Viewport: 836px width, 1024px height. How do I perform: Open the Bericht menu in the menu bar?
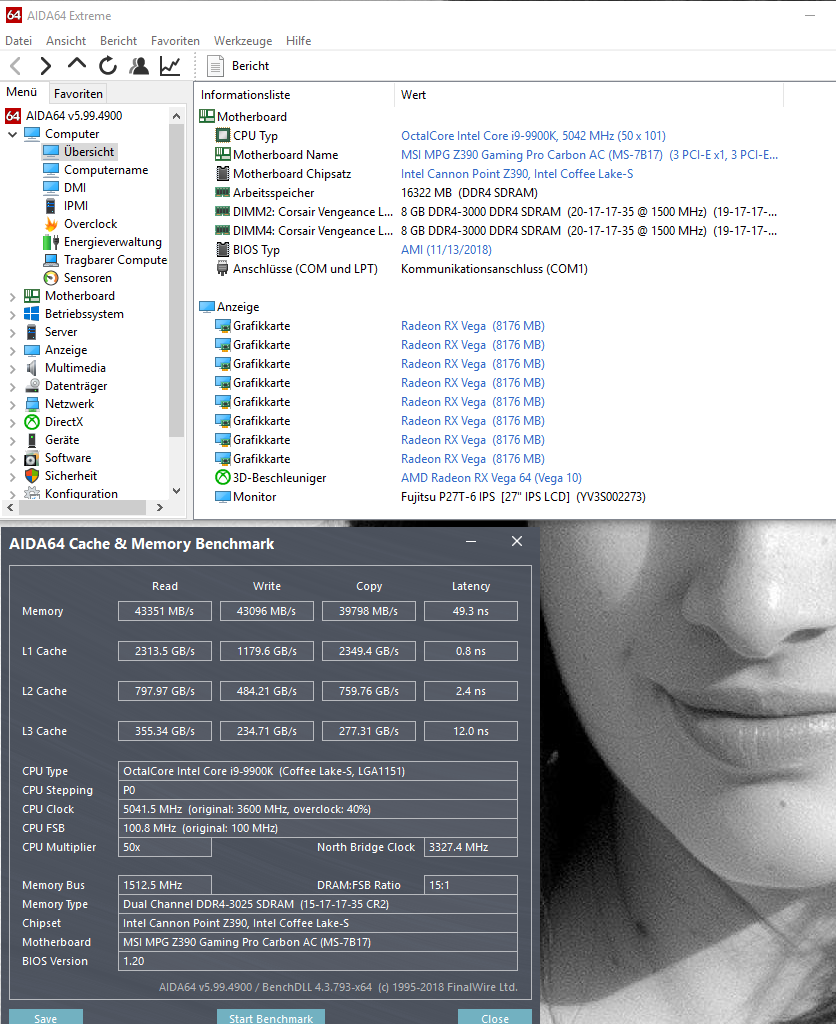[x=118, y=40]
